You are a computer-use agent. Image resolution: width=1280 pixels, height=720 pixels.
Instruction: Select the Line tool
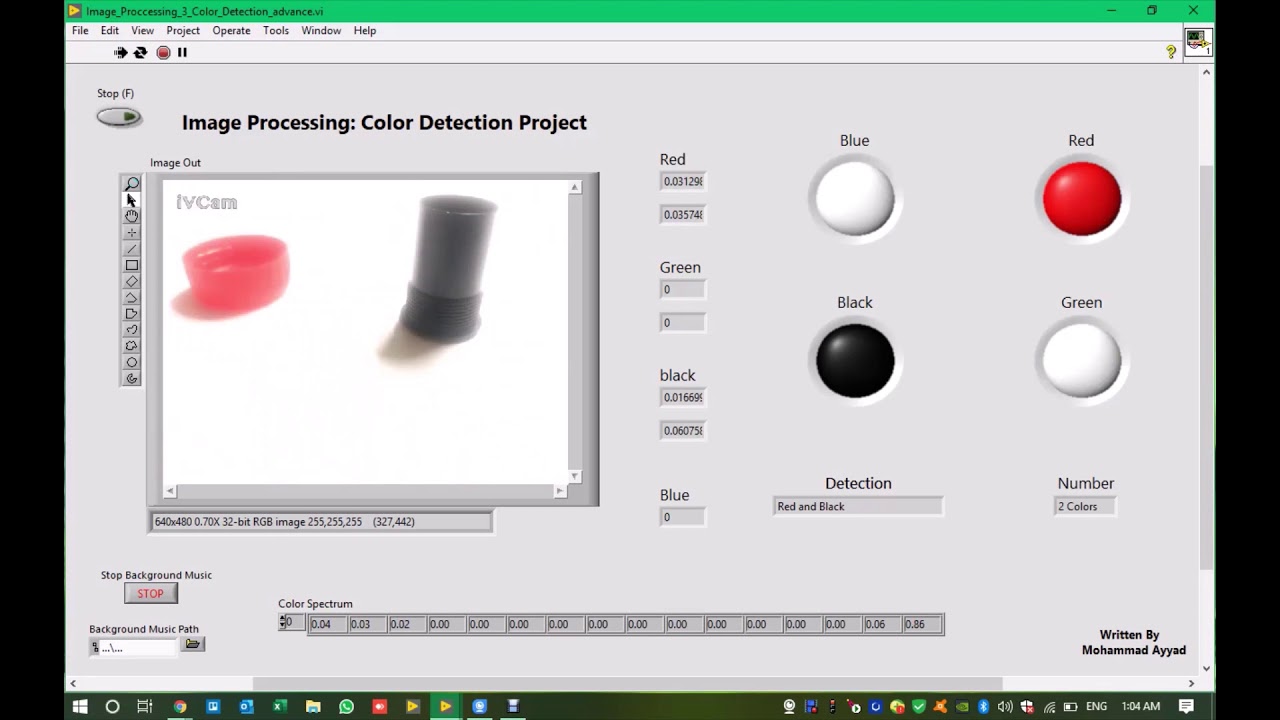point(131,249)
